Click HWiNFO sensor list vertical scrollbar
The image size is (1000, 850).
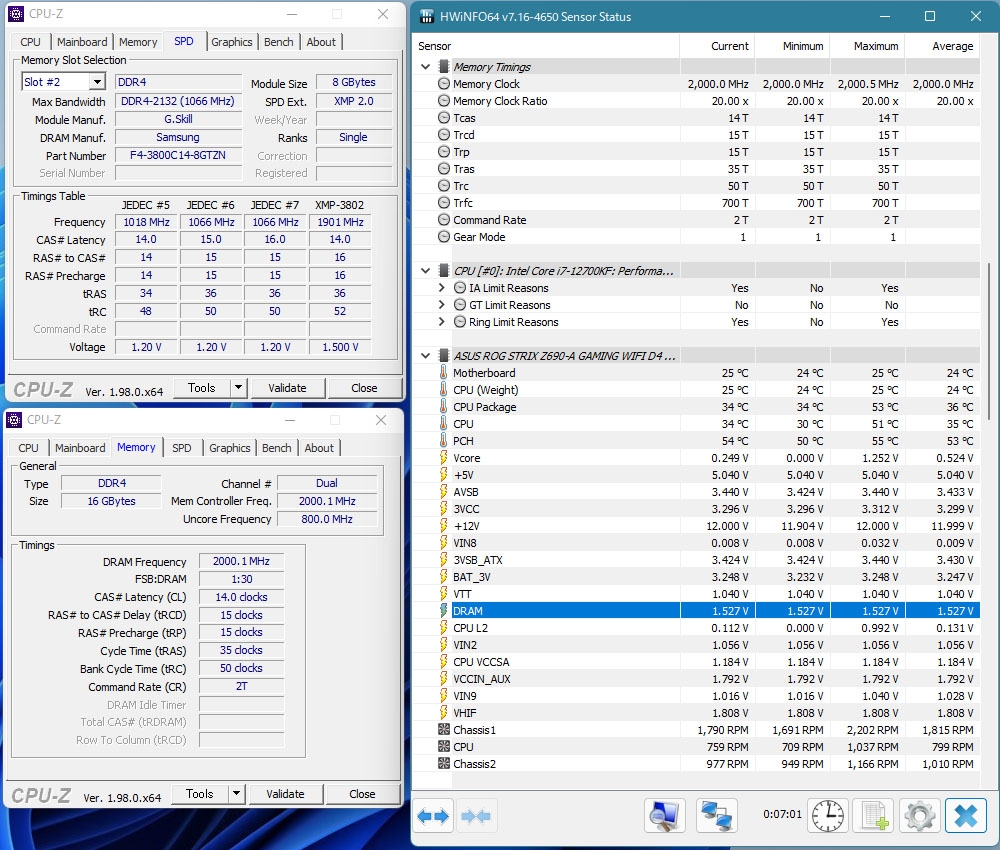pyautogui.click(x=989, y=341)
